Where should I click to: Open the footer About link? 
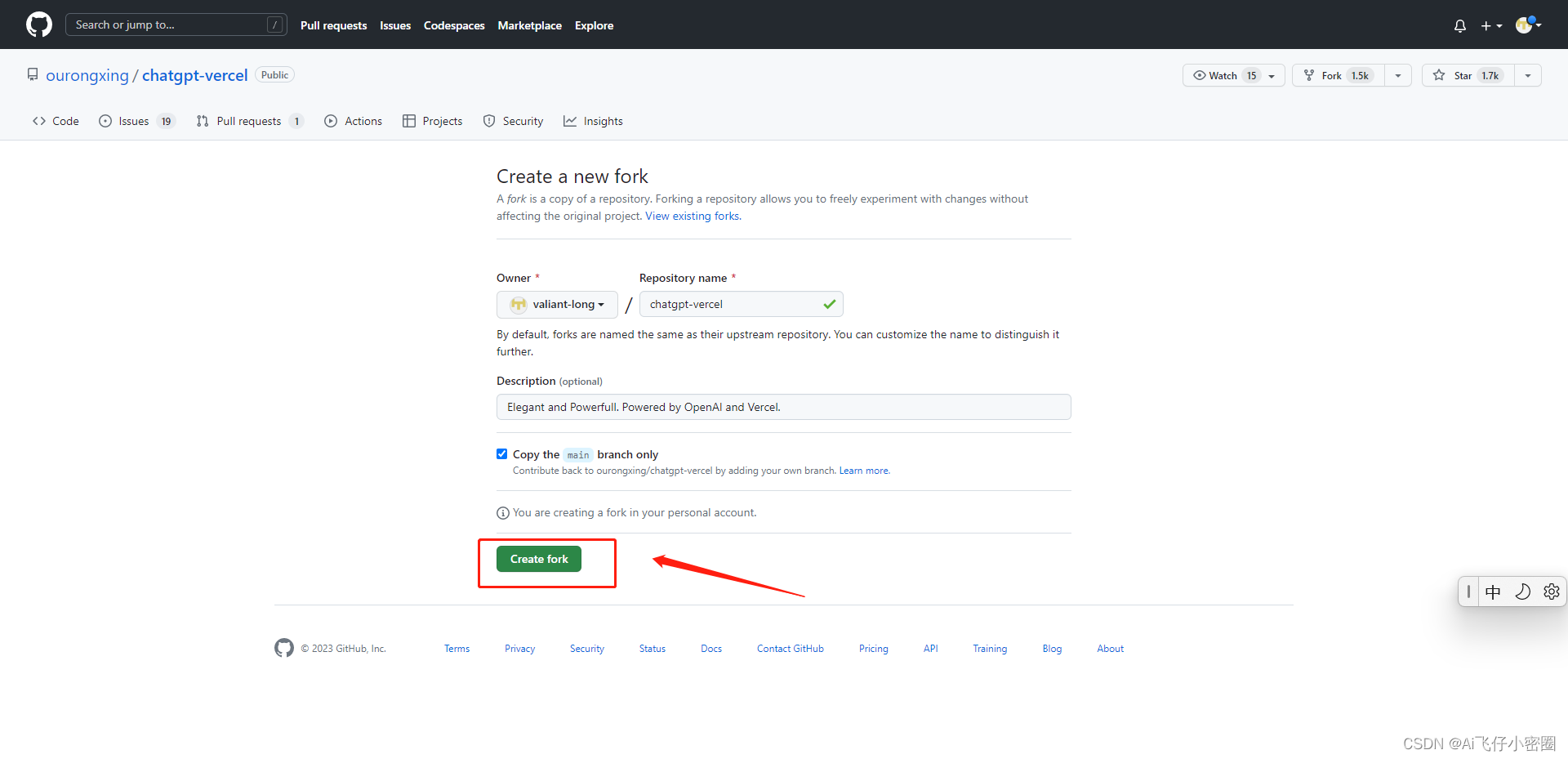[1111, 649]
